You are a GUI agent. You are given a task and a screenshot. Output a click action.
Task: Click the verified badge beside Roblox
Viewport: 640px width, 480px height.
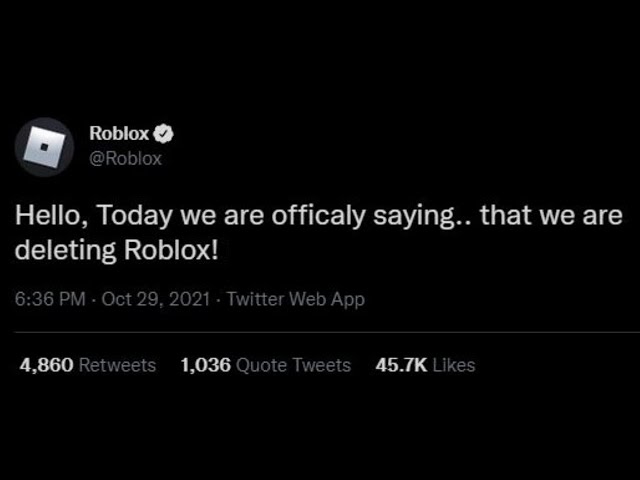161,134
